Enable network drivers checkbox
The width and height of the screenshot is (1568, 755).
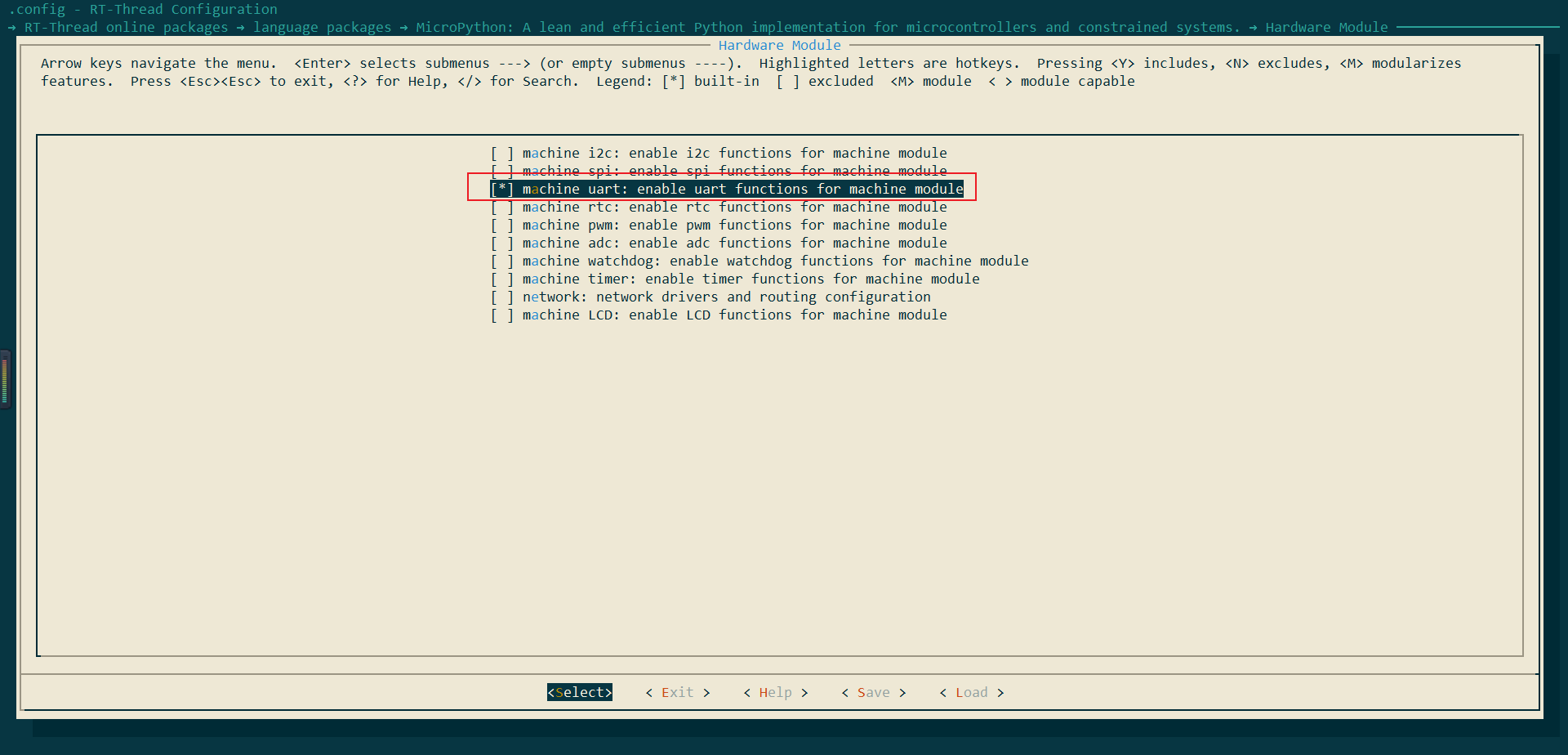pyautogui.click(x=501, y=297)
